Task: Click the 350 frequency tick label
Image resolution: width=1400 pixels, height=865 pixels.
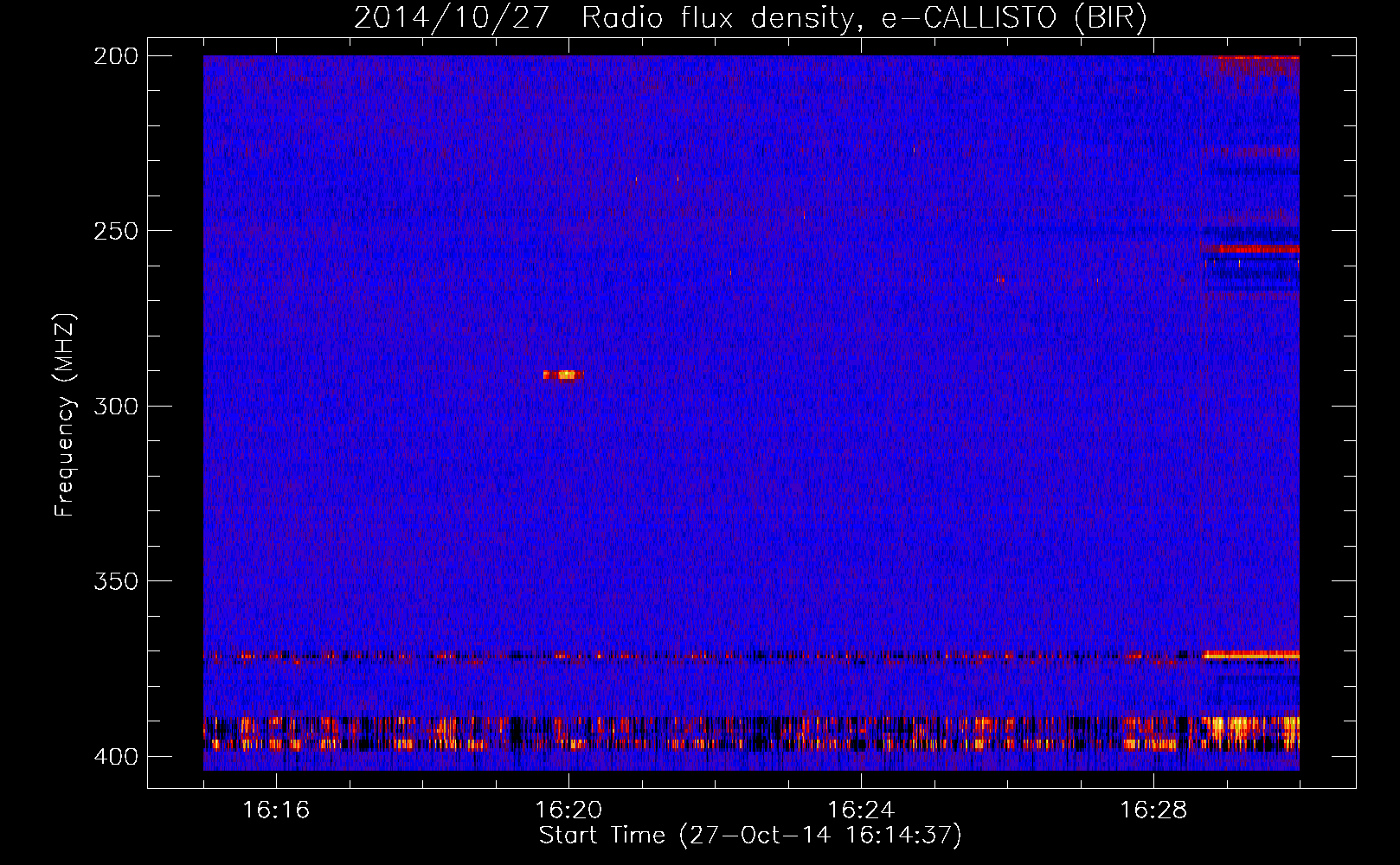Action: [x=116, y=581]
